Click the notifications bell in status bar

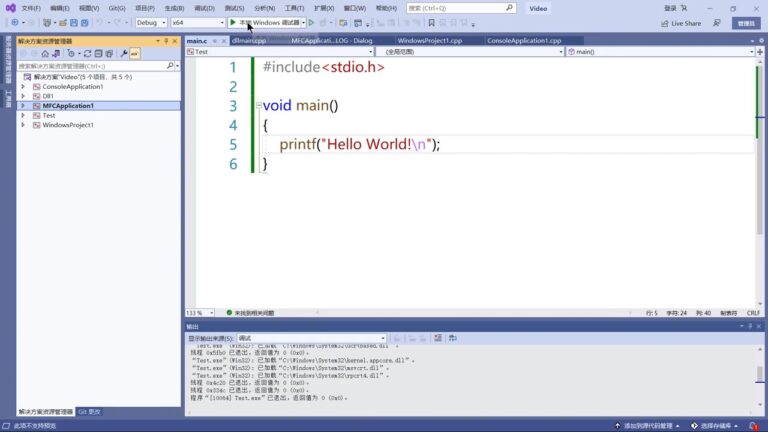coord(753,426)
